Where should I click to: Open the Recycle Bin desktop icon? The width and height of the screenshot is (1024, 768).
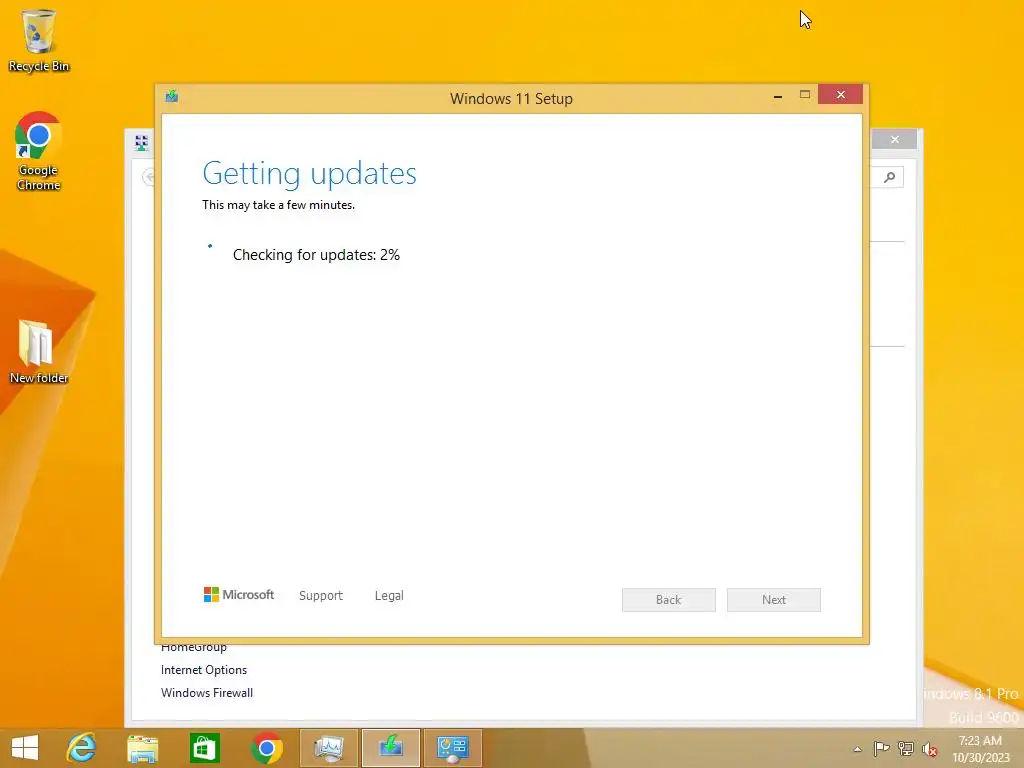(39, 40)
